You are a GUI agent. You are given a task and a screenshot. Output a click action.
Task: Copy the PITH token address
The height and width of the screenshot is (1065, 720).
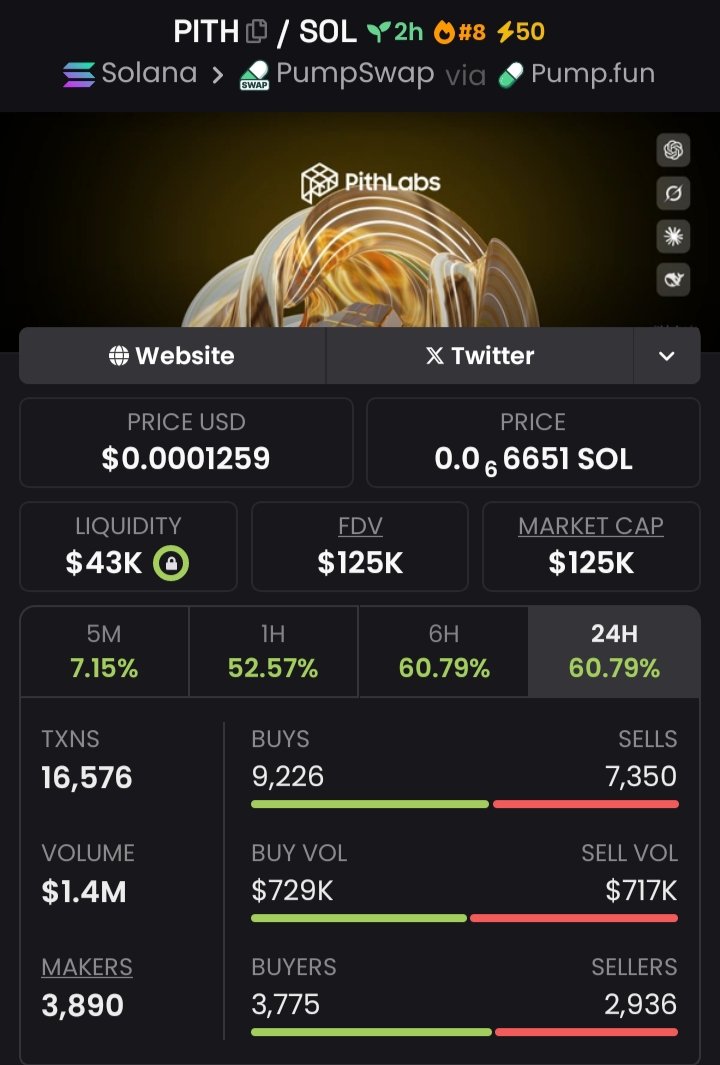[x=257, y=32]
